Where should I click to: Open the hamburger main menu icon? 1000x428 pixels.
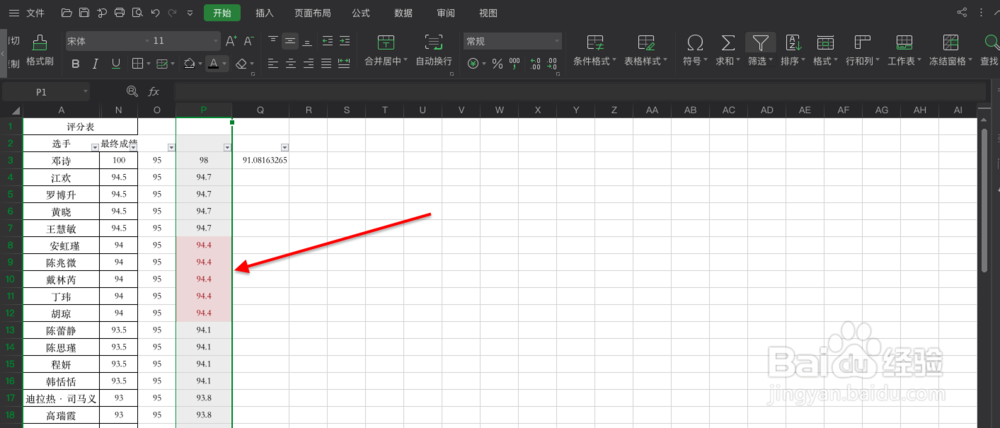[x=14, y=13]
